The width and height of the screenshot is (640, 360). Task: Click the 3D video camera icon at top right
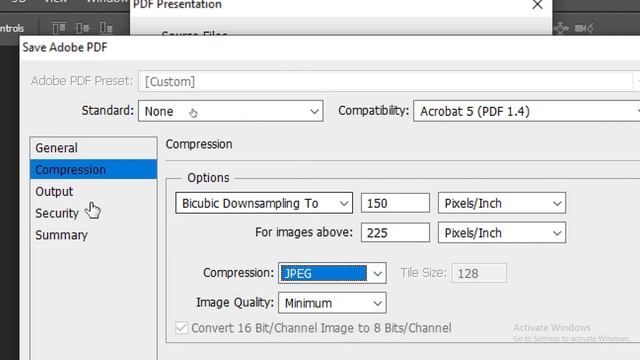[584, 28]
